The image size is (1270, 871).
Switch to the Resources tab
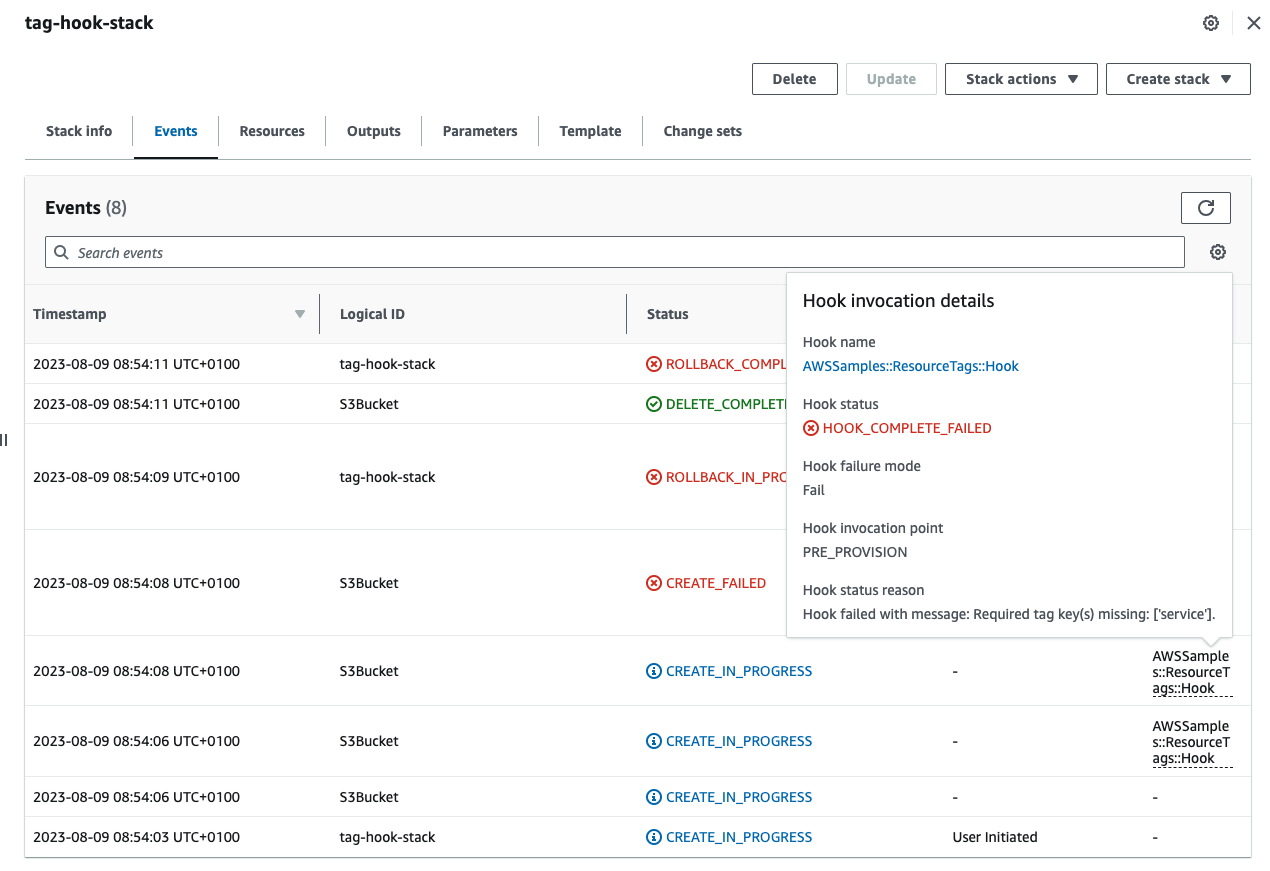coord(272,131)
